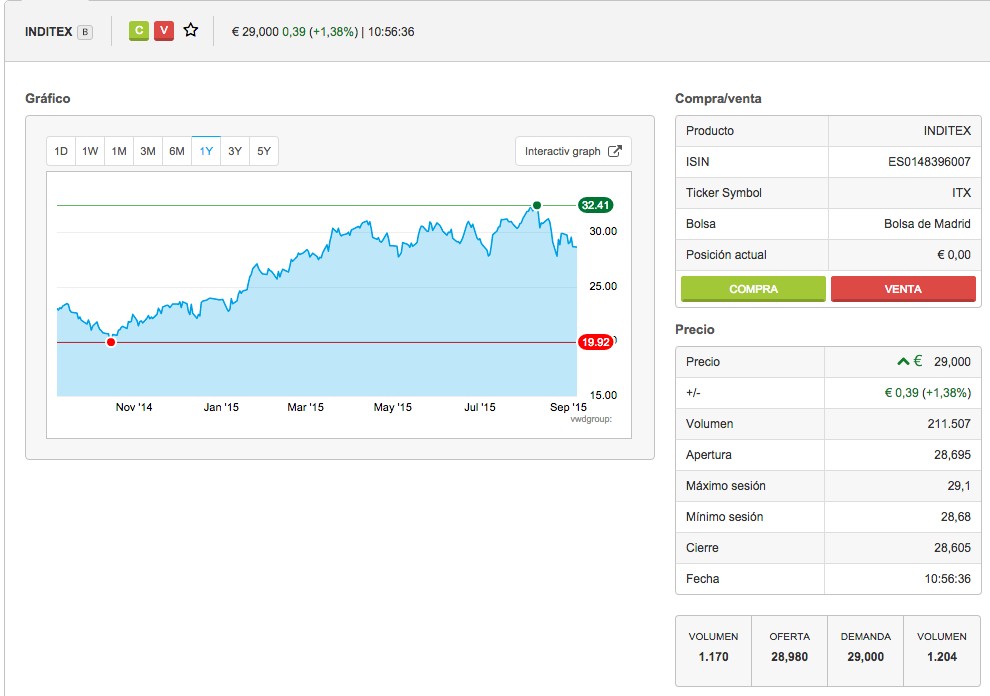The height and width of the screenshot is (696, 990).
Task: Show the 6M chart range
Action: point(177,151)
